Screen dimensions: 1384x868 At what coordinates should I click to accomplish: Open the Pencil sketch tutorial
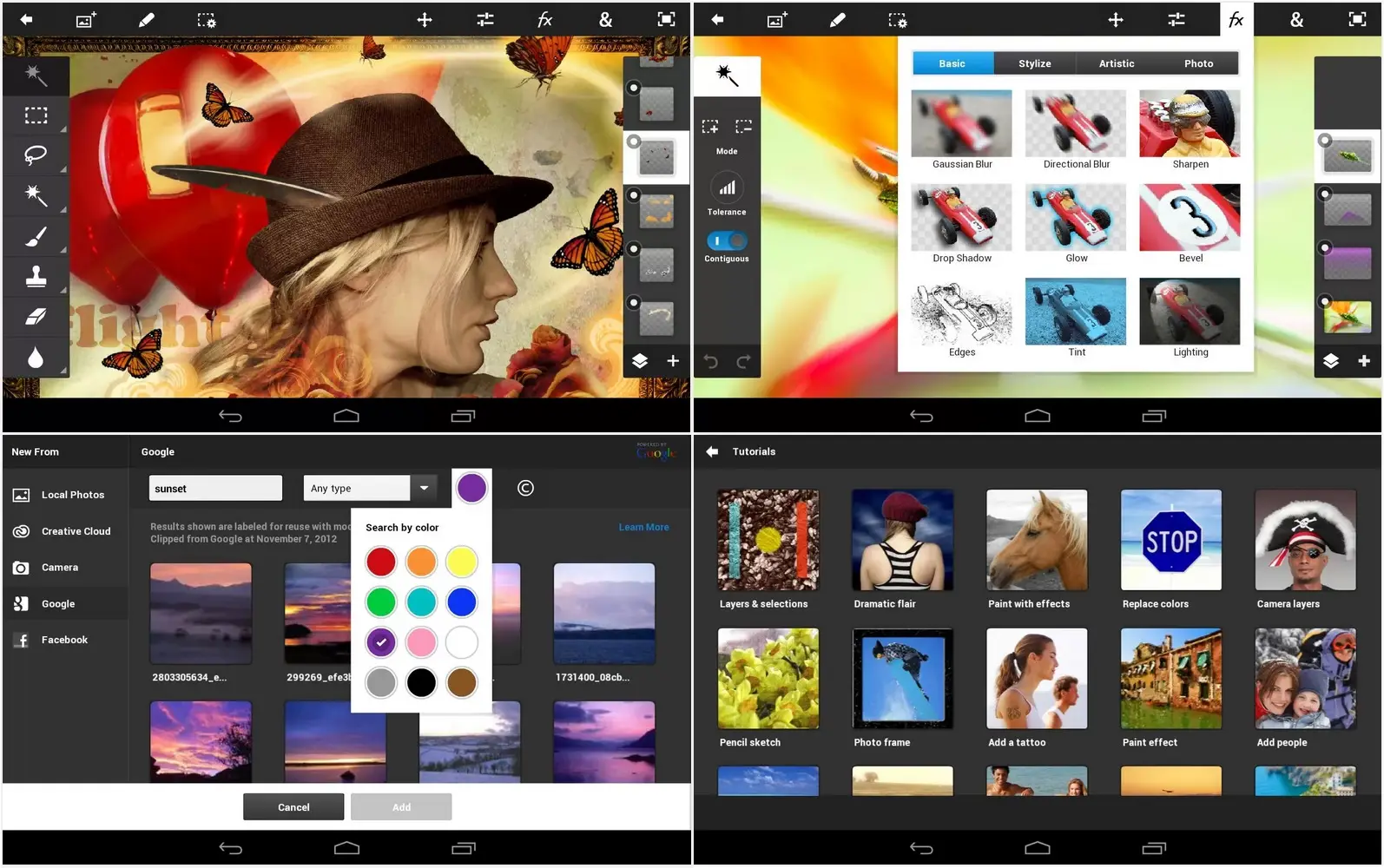click(x=768, y=688)
